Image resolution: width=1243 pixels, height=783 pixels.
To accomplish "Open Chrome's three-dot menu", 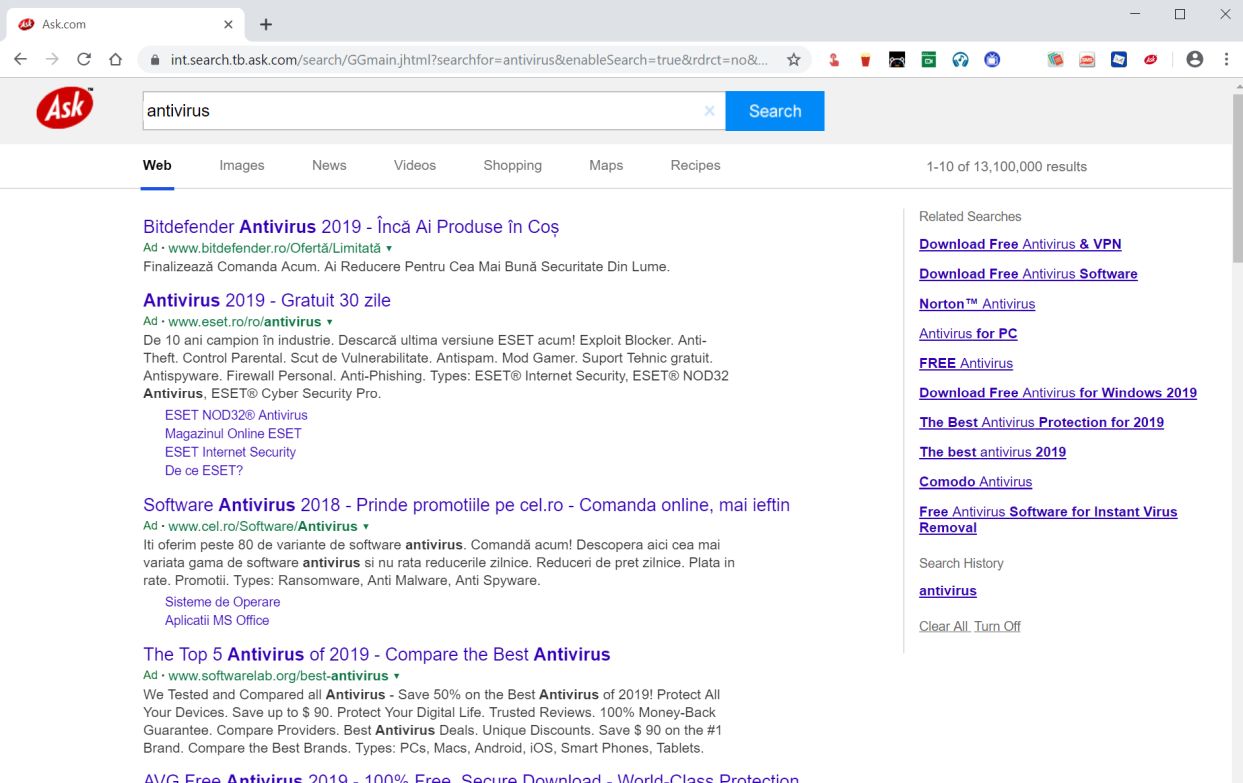I will click(1226, 60).
